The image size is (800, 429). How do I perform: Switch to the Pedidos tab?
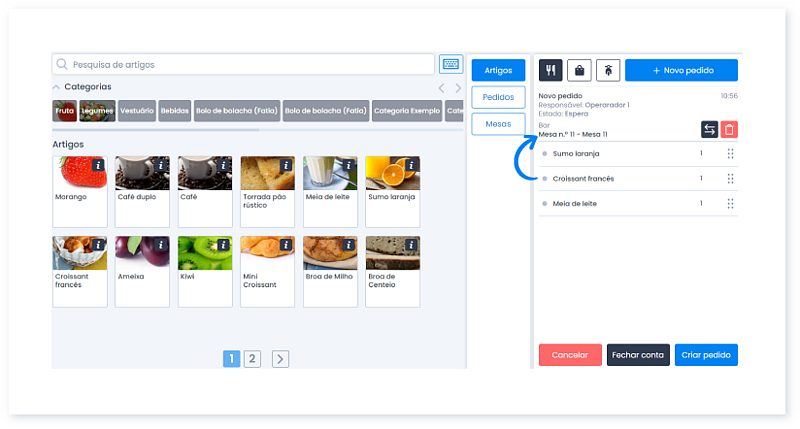(x=498, y=97)
